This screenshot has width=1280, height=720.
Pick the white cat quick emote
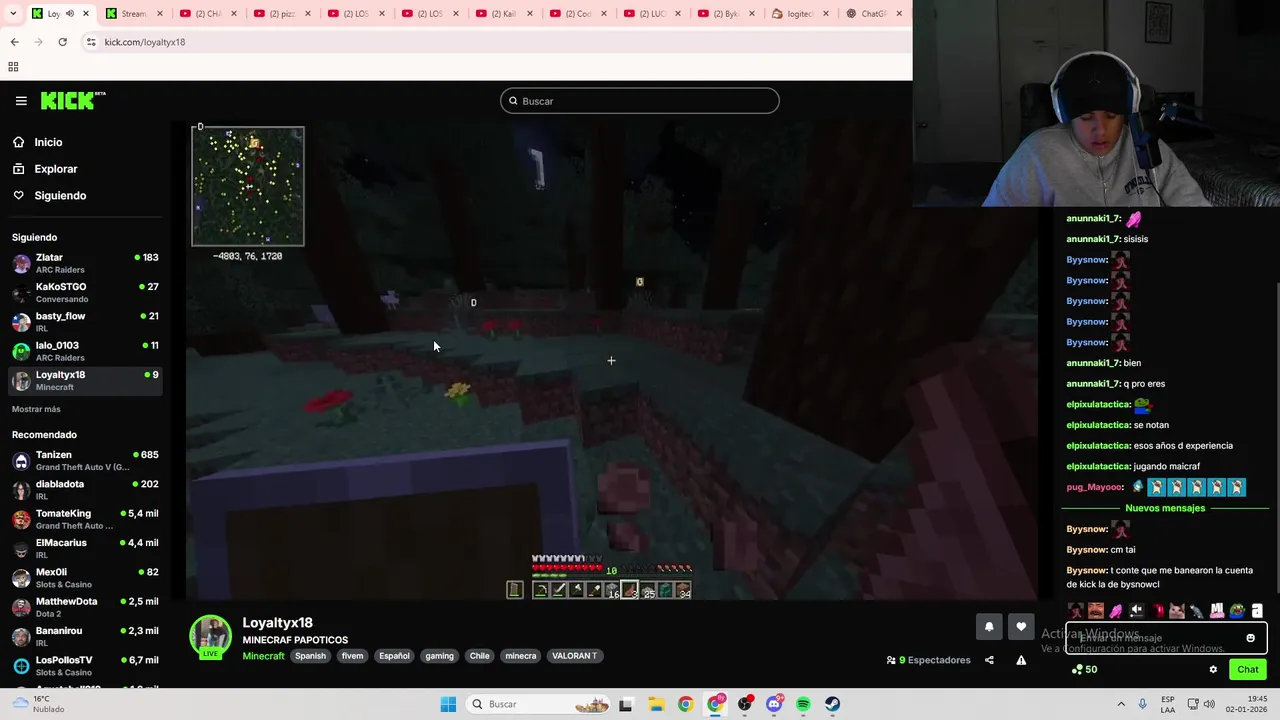coord(1177,611)
